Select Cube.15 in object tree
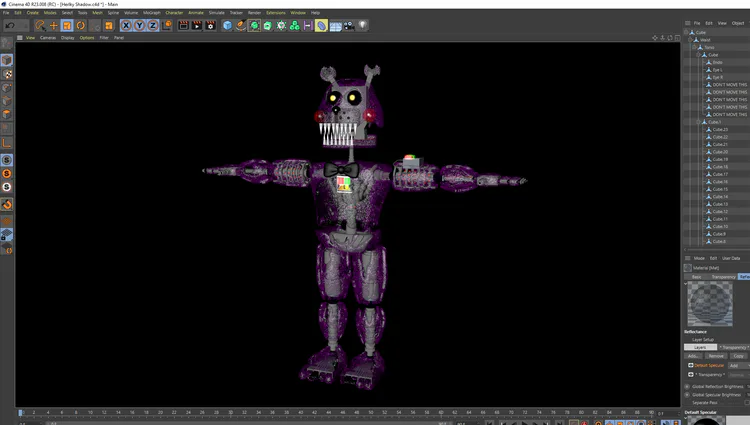Image resolution: width=750 pixels, height=425 pixels. coord(720,189)
